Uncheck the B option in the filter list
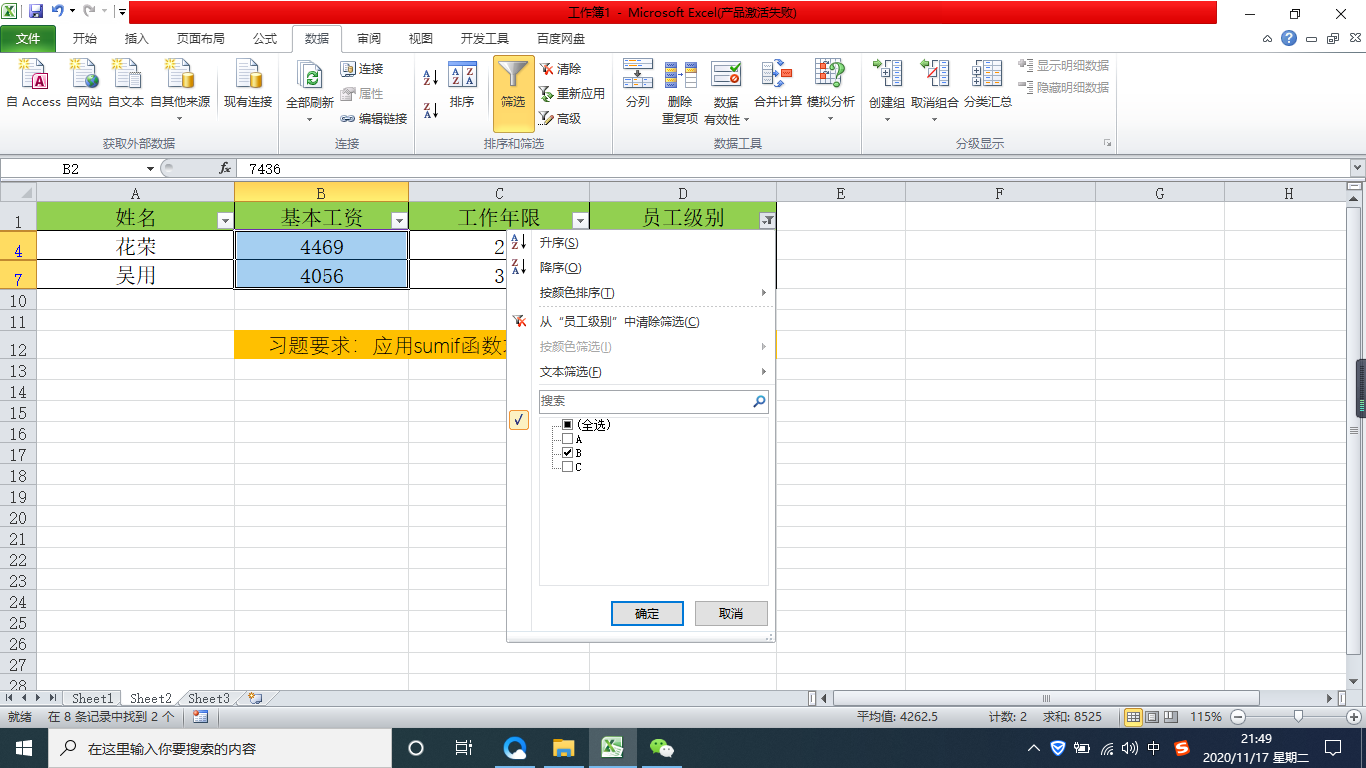Image resolution: width=1366 pixels, height=768 pixels. click(x=568, y=453)
